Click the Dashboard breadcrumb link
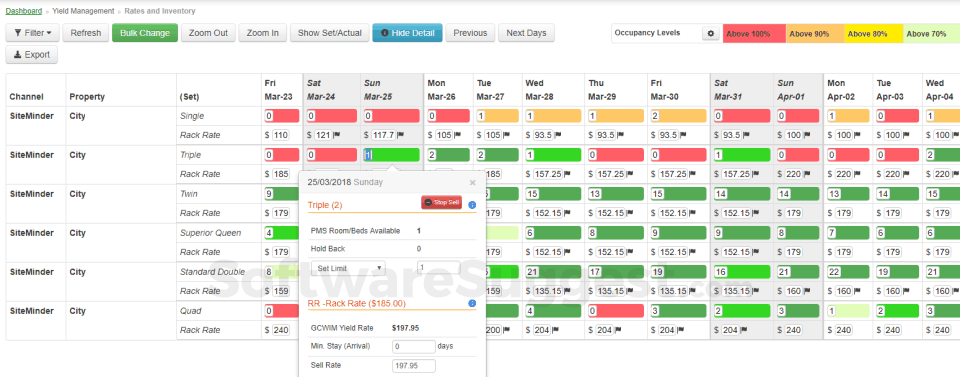This screenshot has width=960, height=377. (x=24, y=11)
